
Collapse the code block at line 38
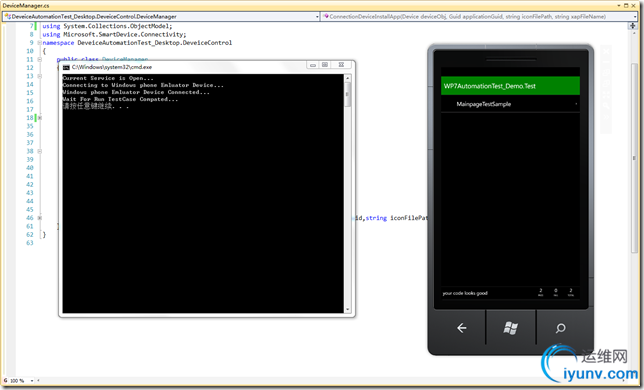tap(39, 151)
